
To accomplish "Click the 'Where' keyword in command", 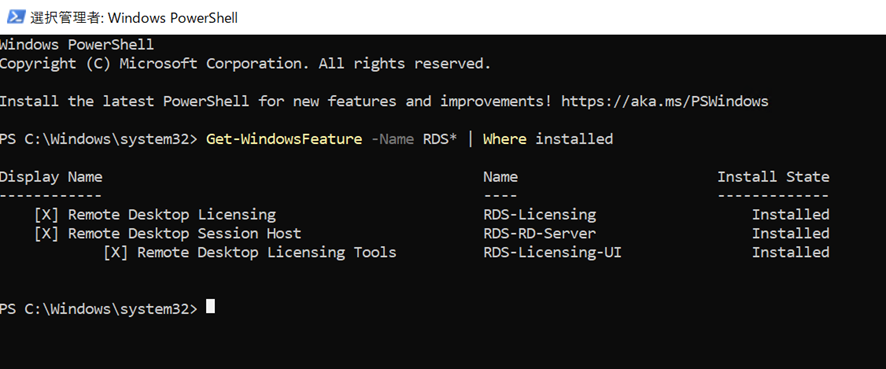I will (x=505, y=139).
